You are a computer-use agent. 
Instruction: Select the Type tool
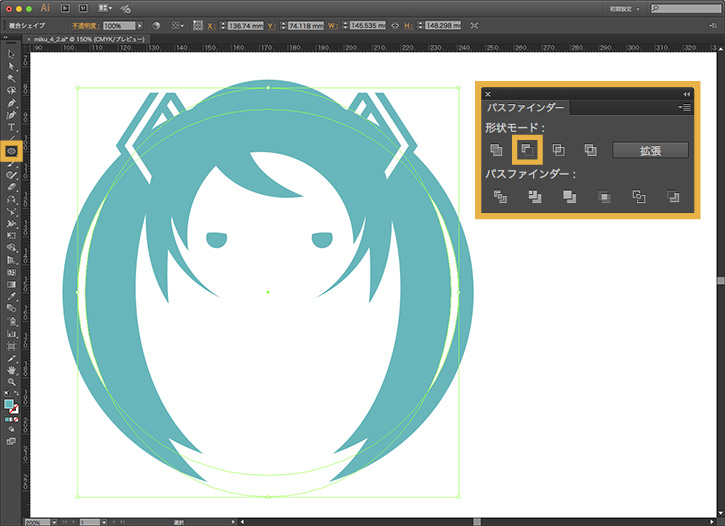coord(12,127)
